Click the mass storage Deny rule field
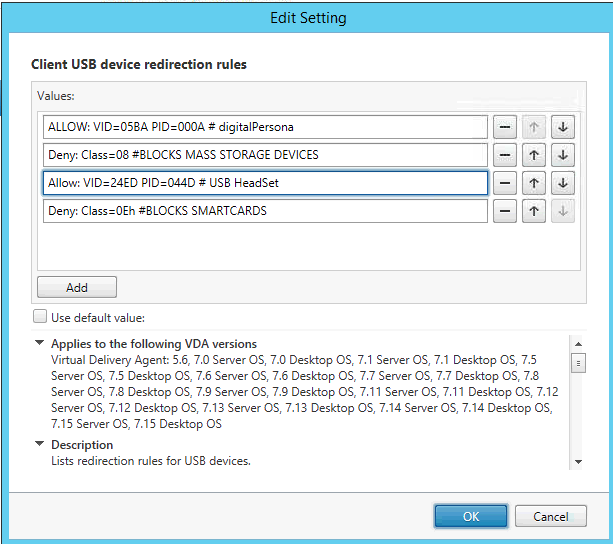The height and width of the screenshot is (544, 613). click(x=265, y=155)
